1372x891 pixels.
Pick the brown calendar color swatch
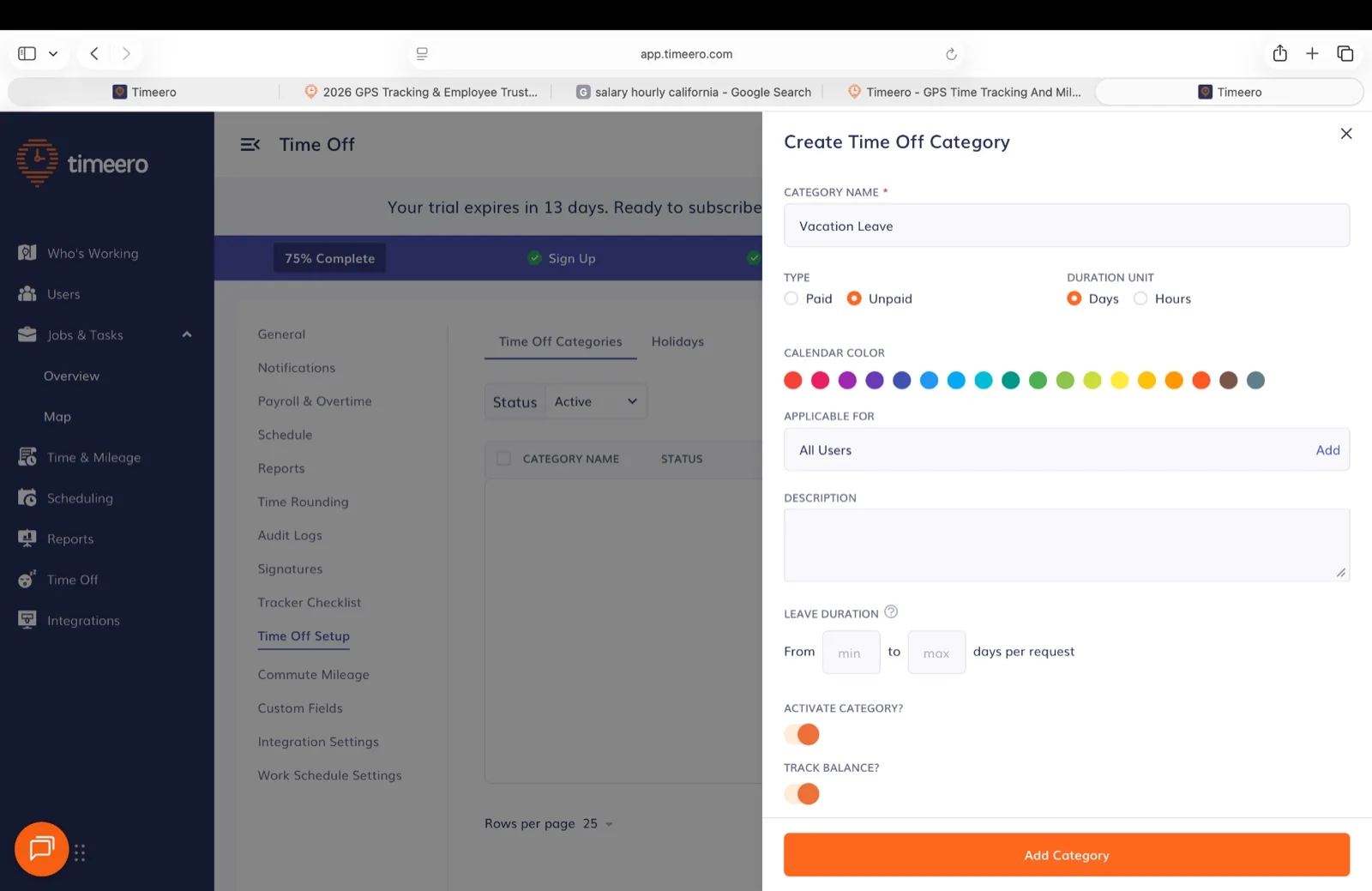(1229, 380)
